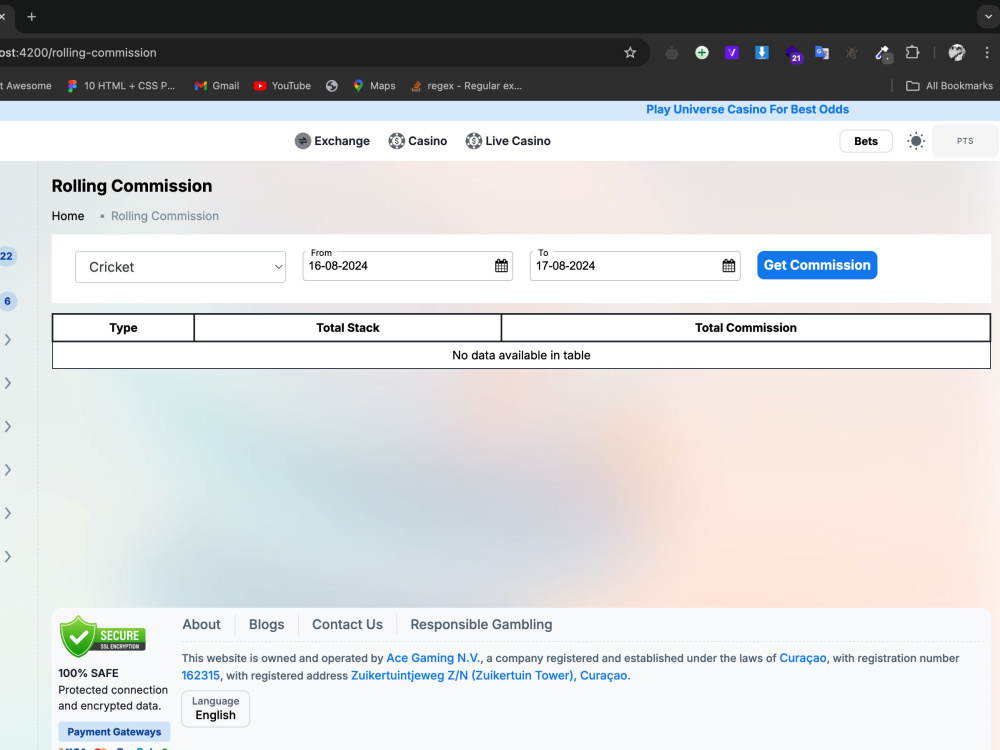Click the No data available in table row
The height and width of the screenshot is (750, 1000).
click(521, 355)
